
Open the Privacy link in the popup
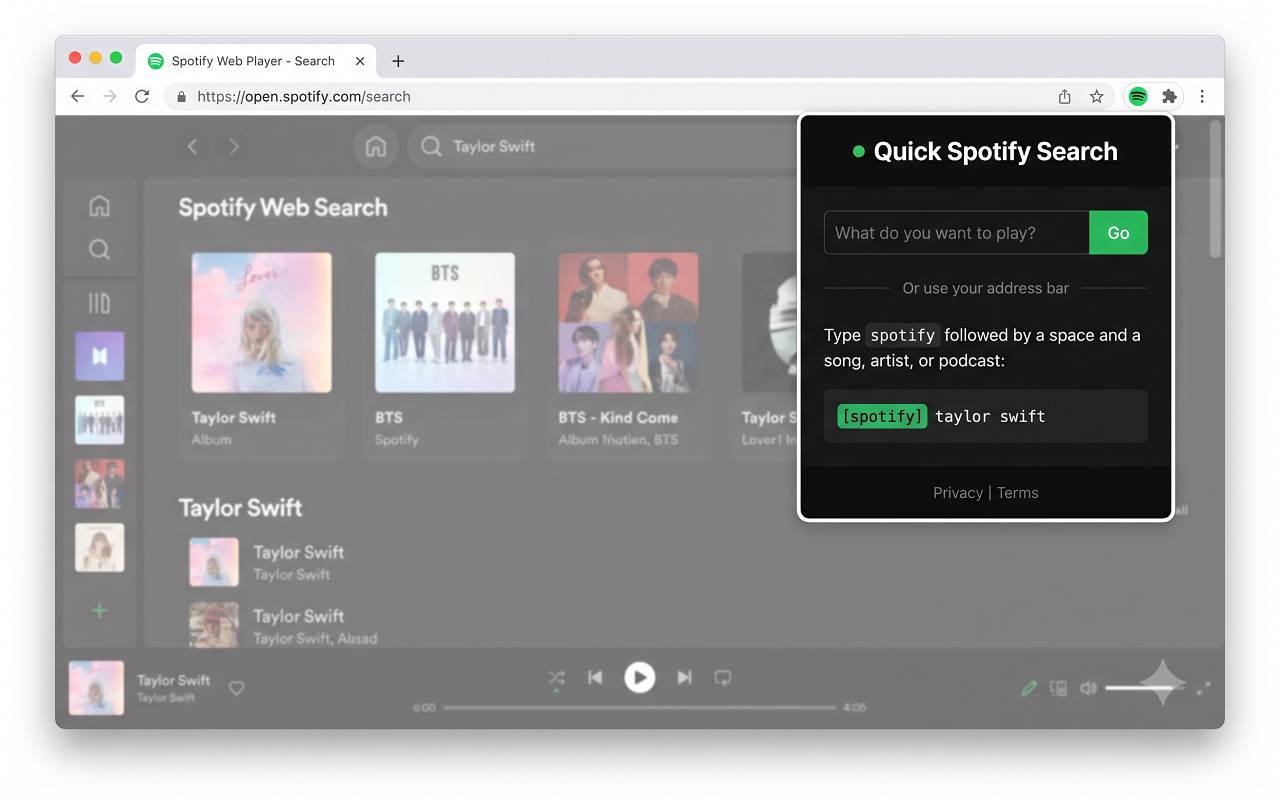(958, 493)
